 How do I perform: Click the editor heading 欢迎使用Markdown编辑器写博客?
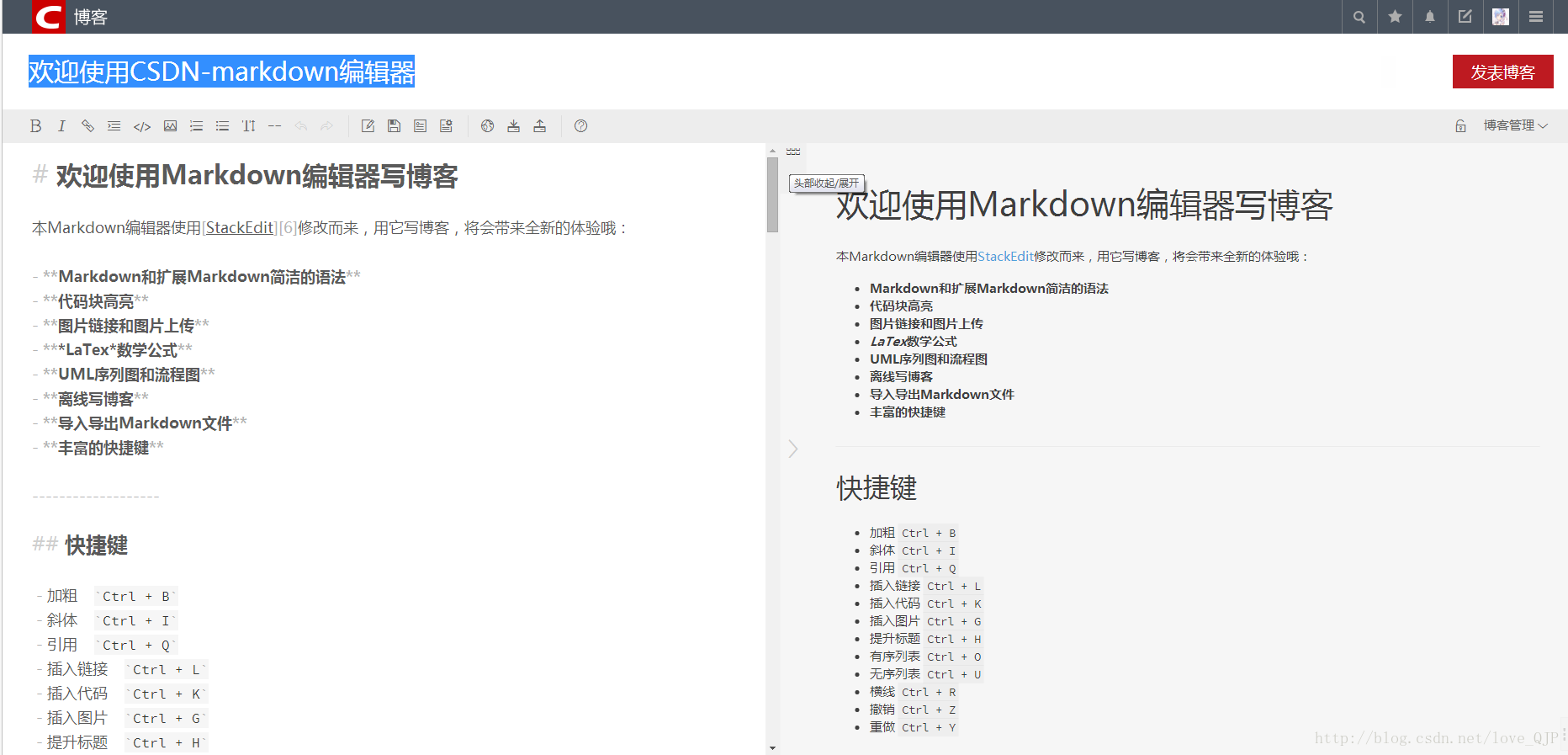click(x=257, y=176)
